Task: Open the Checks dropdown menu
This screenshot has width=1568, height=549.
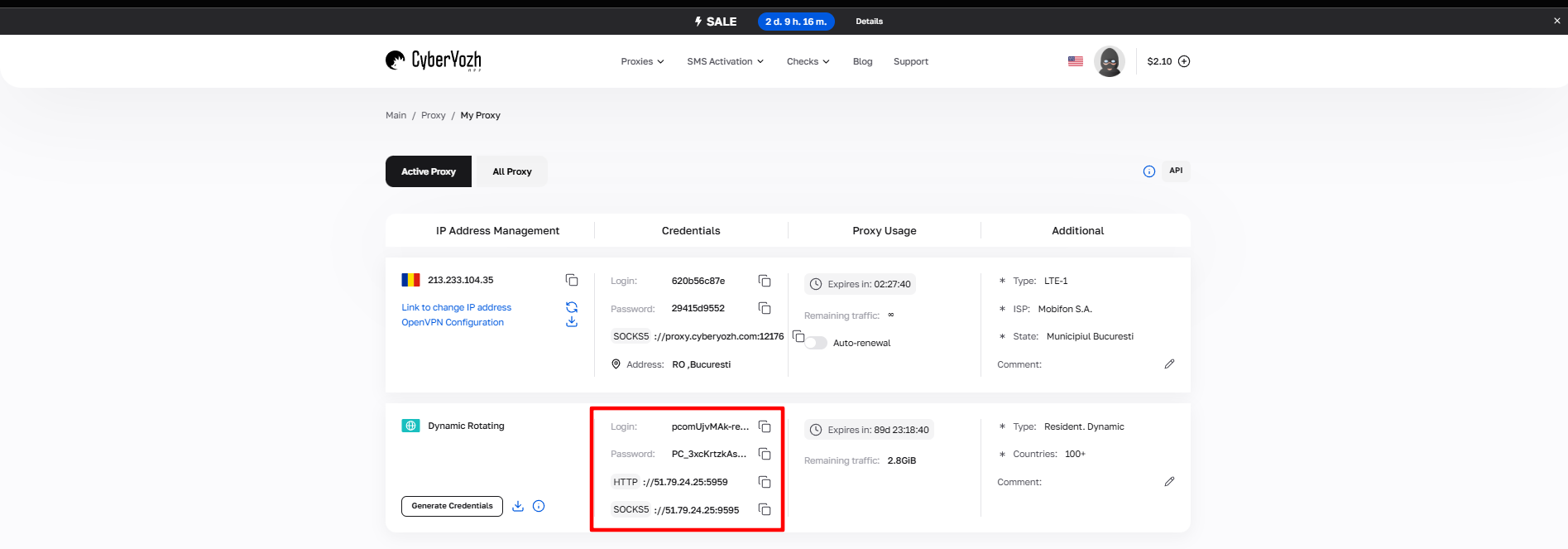Action: point(808,61)
